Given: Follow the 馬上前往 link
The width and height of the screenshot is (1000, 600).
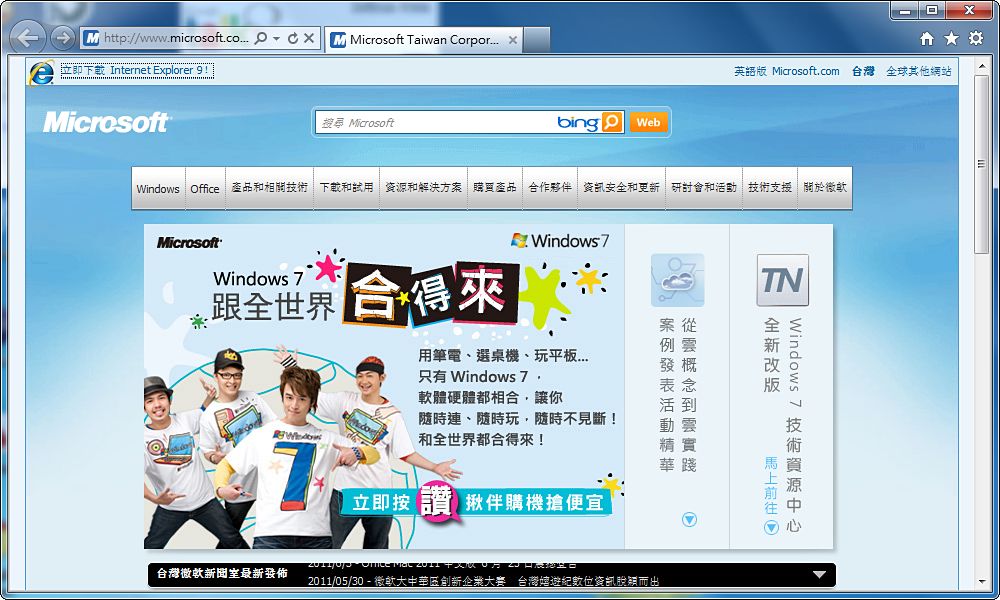Looking at the screenshot, I should tap(771, 486).
